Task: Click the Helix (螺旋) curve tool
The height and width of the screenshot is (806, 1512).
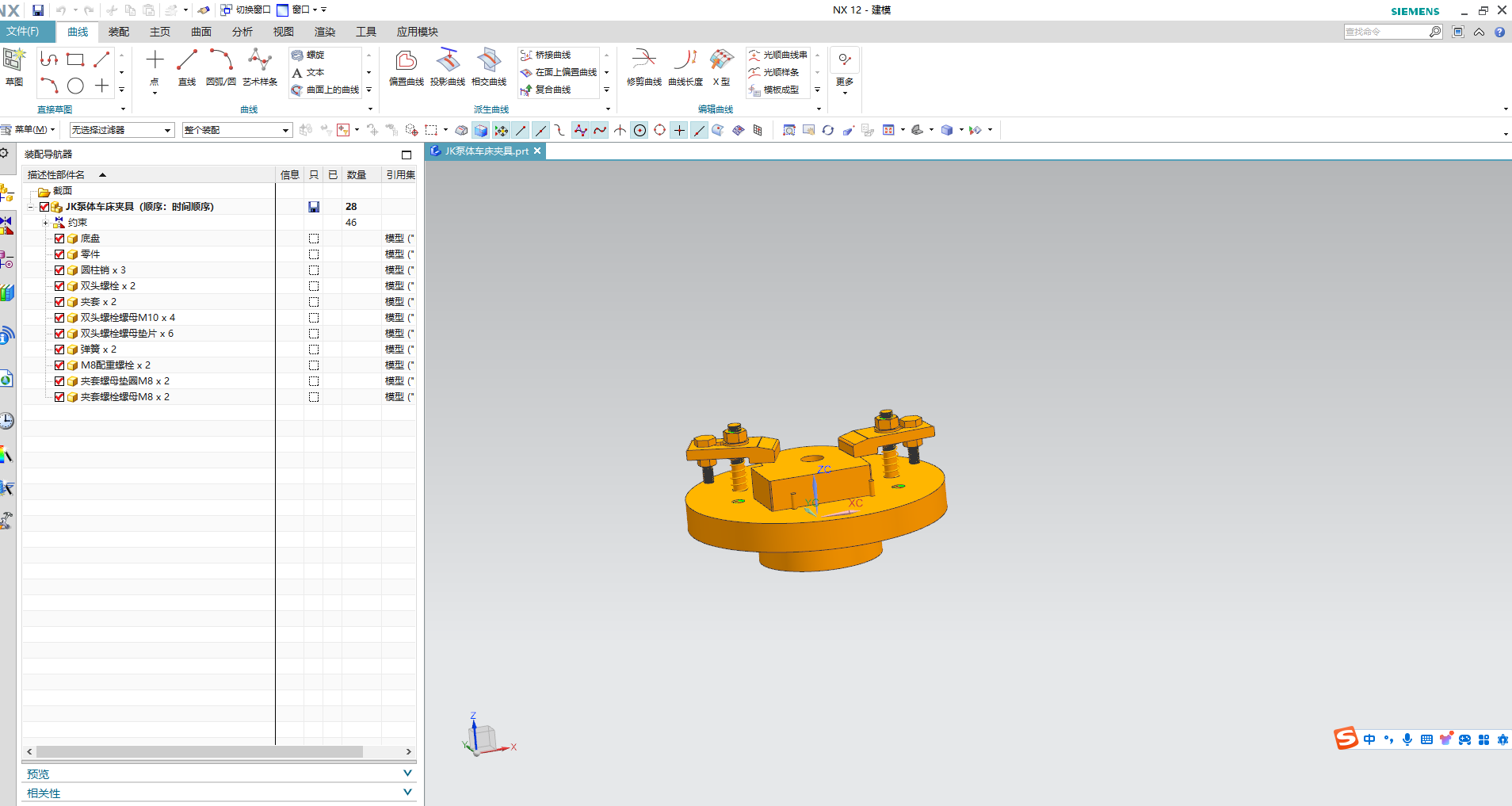Action: [307, 55]
